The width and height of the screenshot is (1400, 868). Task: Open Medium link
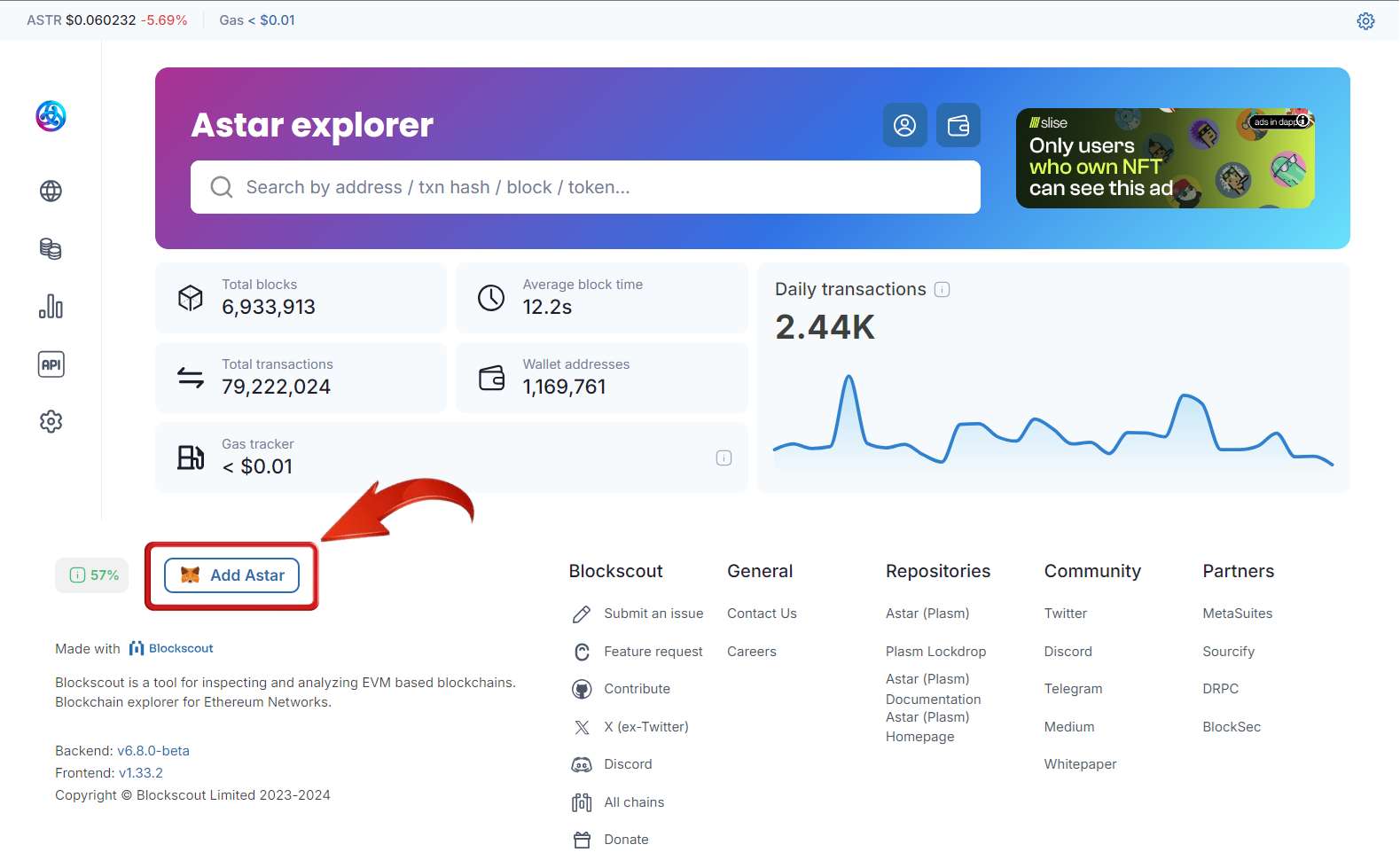(1069, 727)
